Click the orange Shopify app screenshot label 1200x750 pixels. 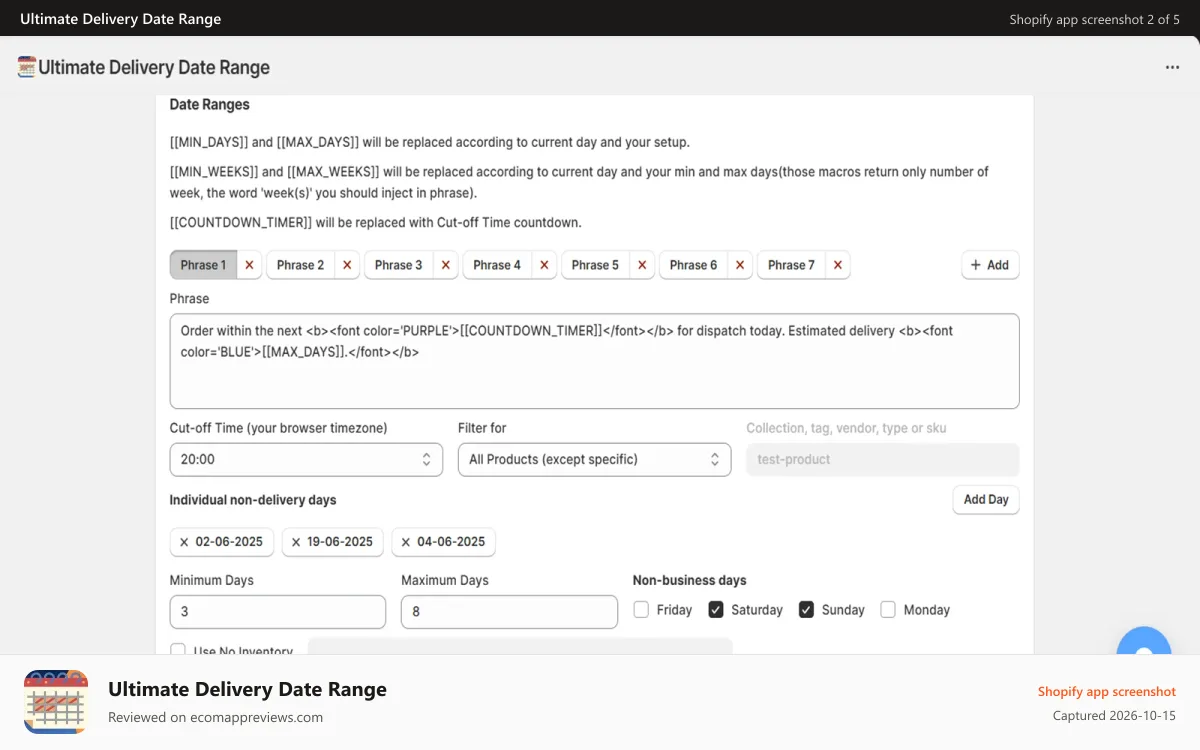click(1107, 691)
